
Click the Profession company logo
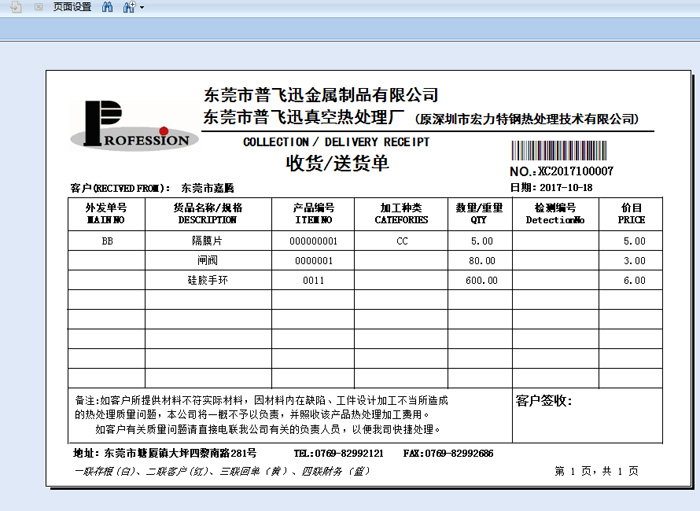coord(134,125)
